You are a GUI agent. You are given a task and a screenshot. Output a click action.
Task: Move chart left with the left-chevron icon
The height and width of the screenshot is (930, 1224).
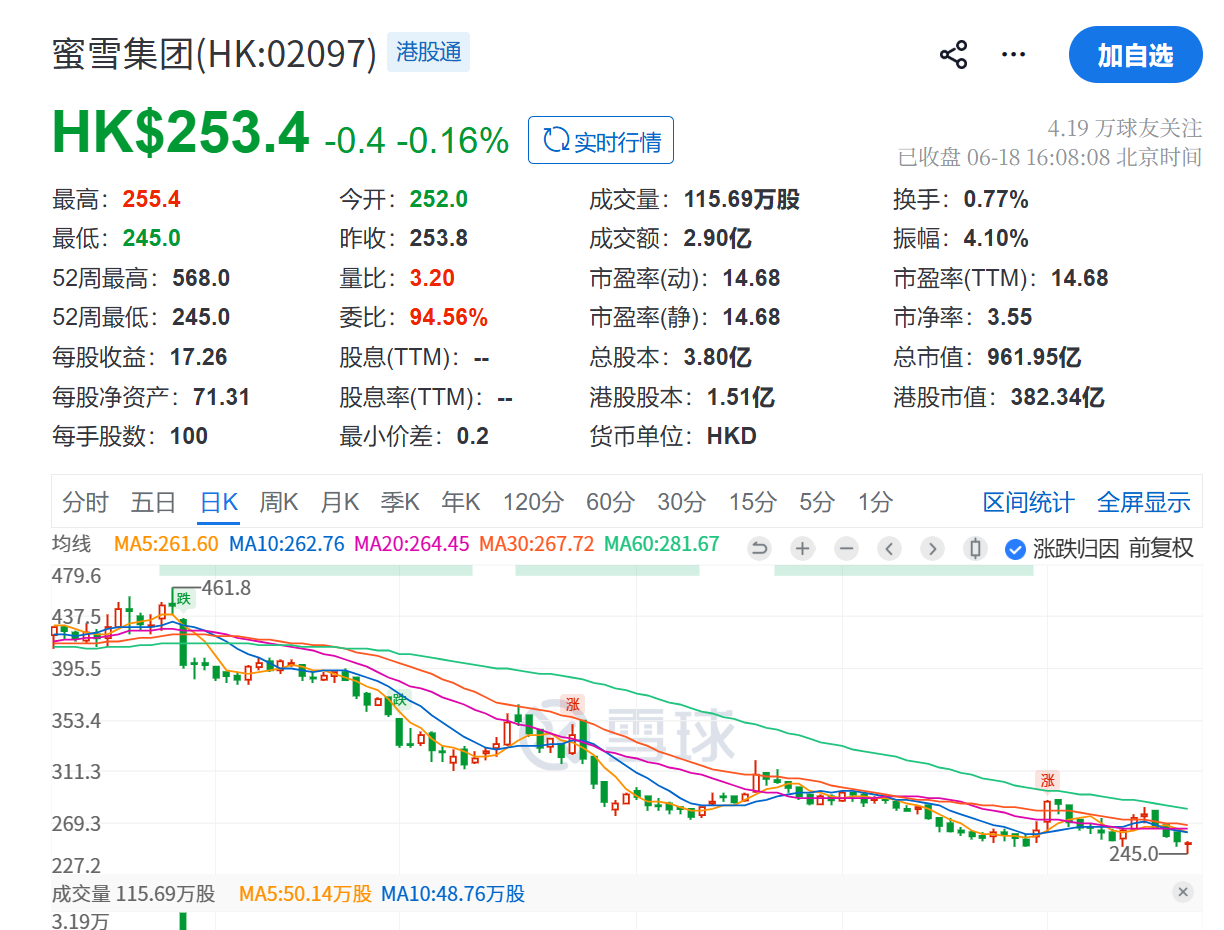click(x=889, y=548)
